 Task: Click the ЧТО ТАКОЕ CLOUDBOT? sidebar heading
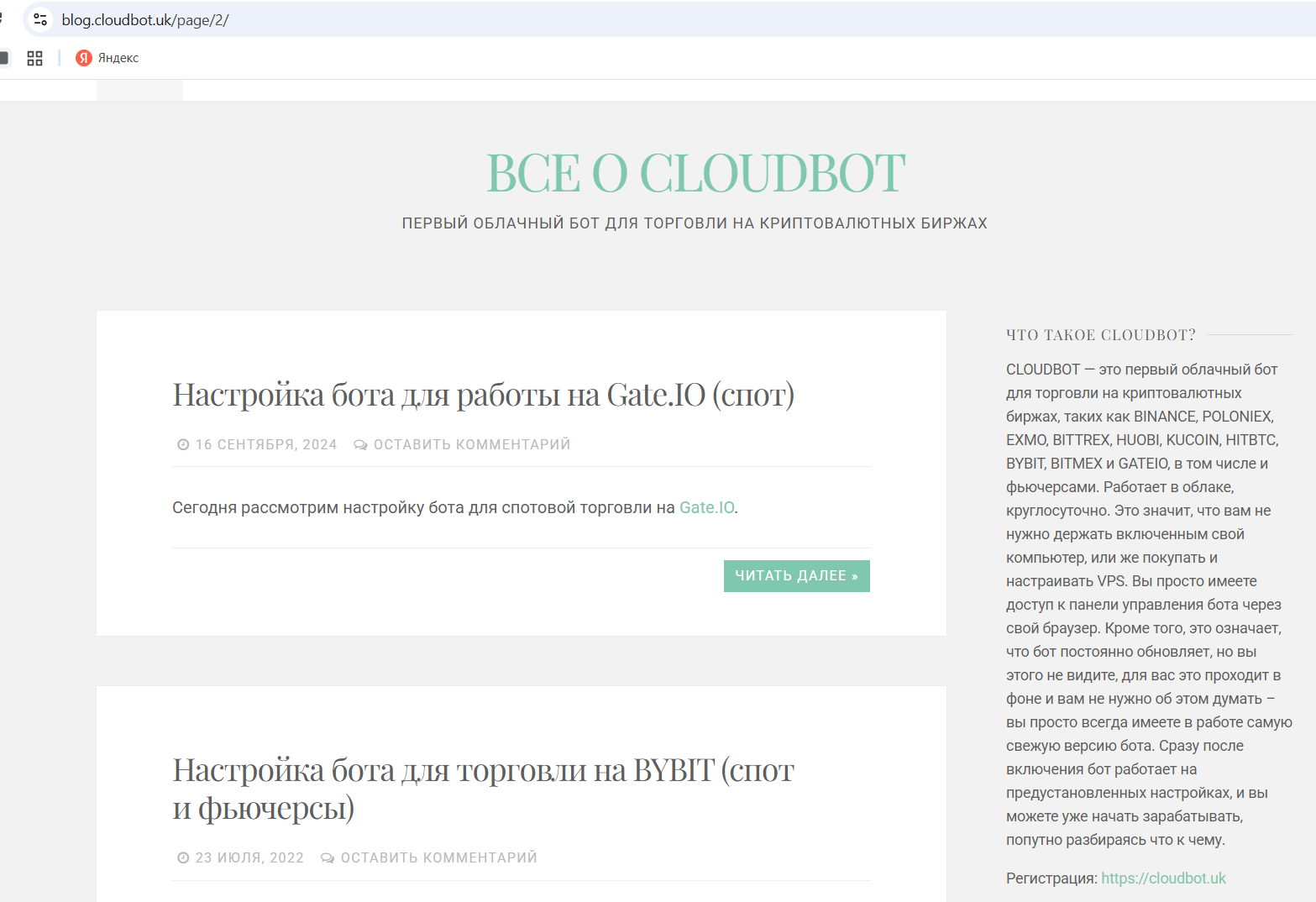(x=1099, y=334)
